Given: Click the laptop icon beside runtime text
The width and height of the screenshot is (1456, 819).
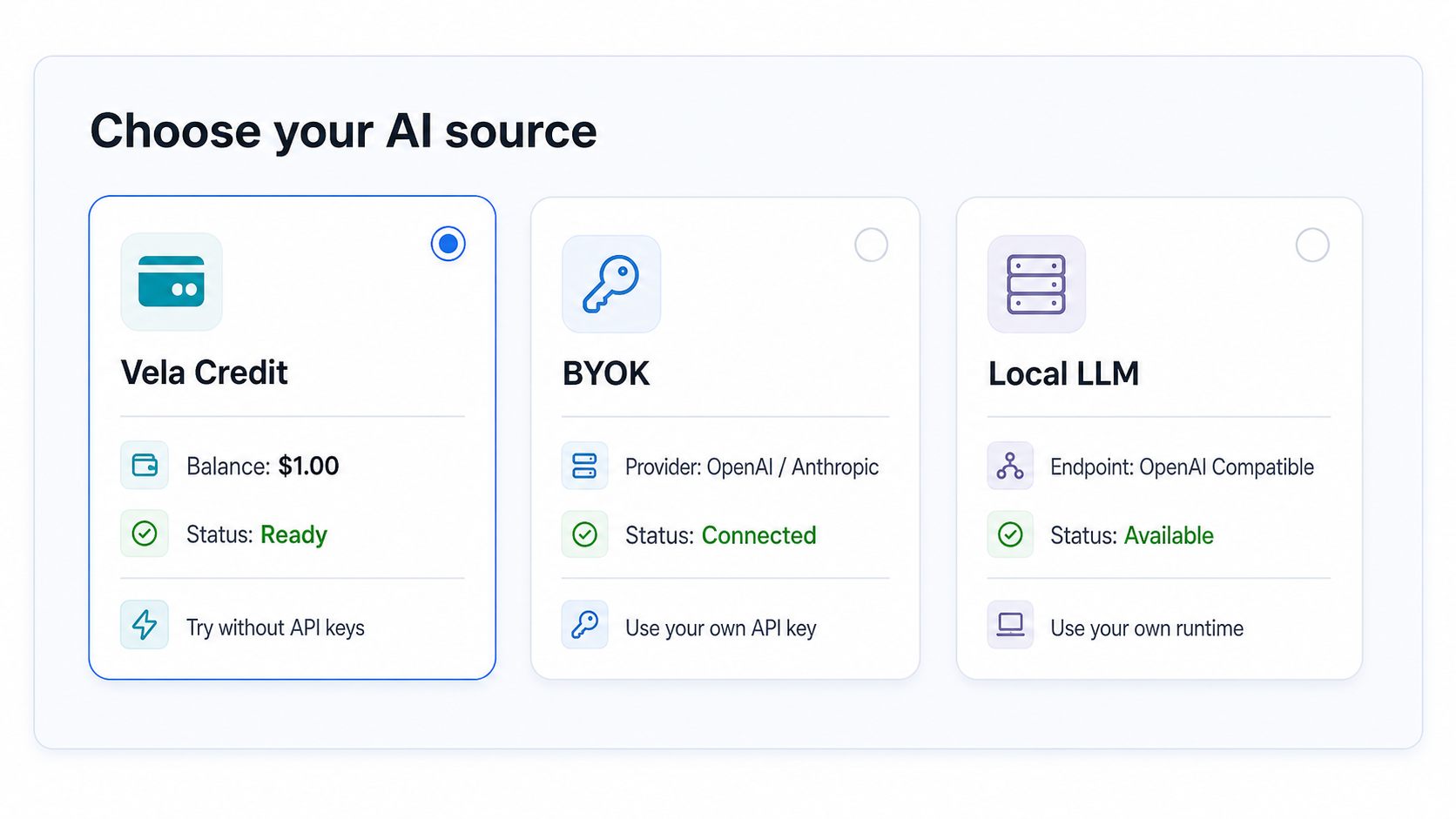Looking at the screenshot, I should [1010, 625].
